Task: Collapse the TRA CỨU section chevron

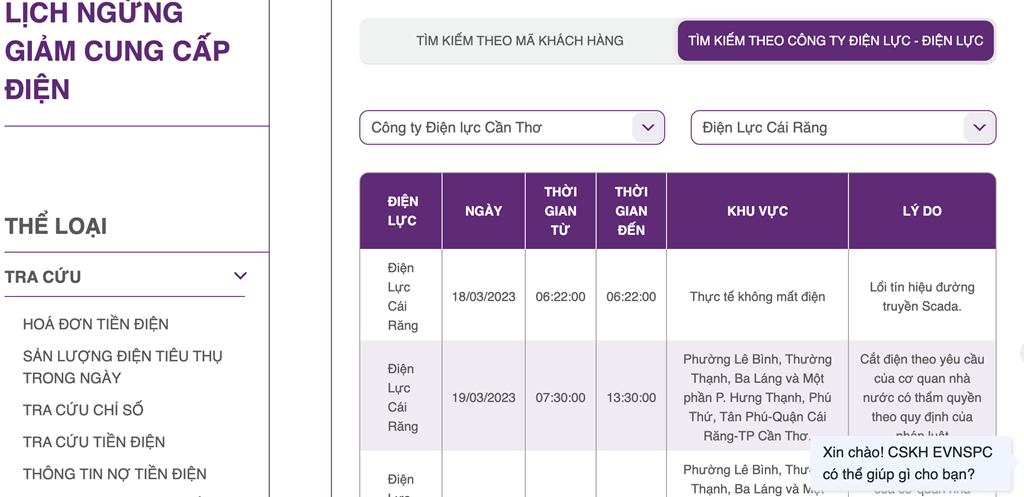Action: pyautogui.click(x=240, y=276)
